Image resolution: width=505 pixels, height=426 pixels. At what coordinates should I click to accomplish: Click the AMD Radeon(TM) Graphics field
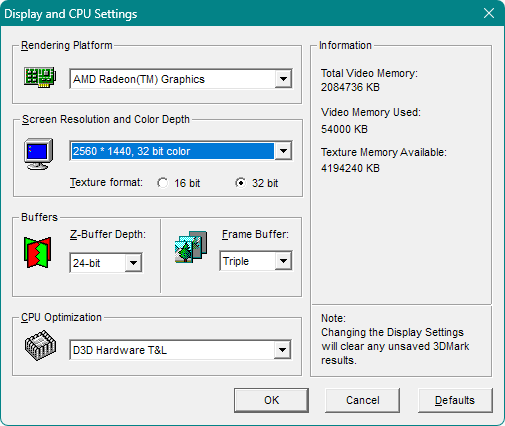pyautogui.click(x=172, y=79)
